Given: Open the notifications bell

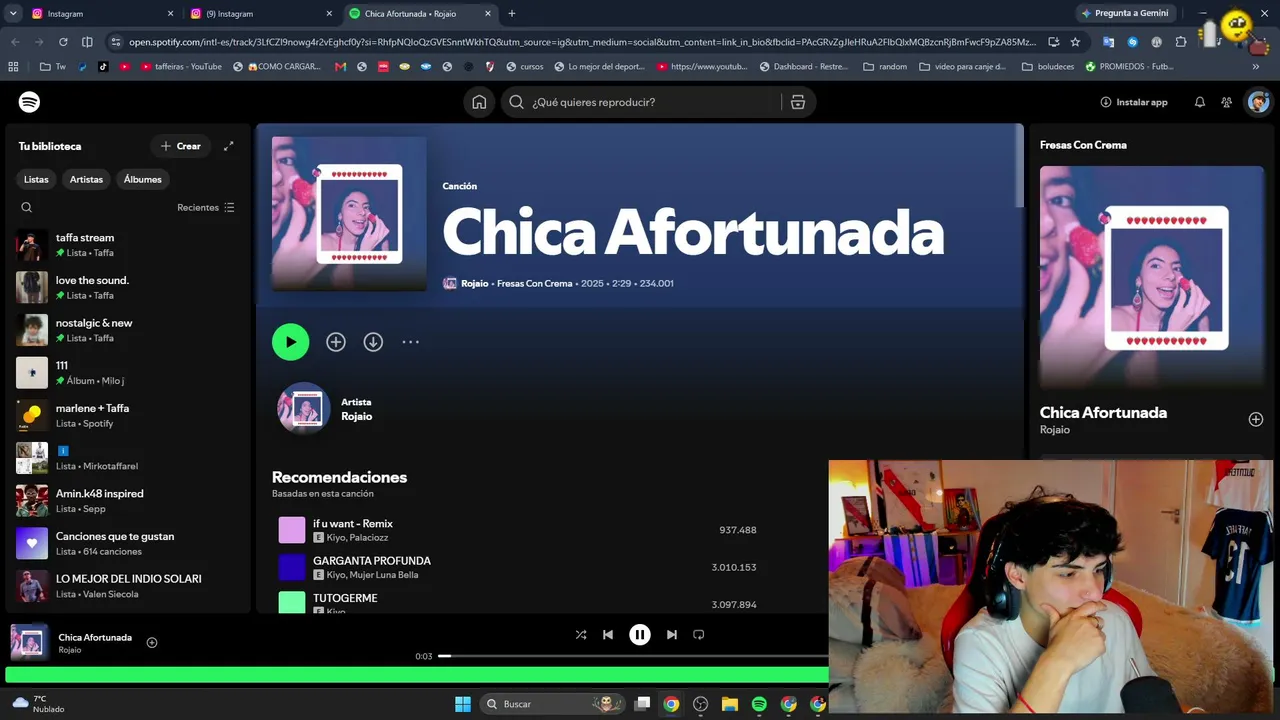Looking at the screenshot, I should click(x=1200, y=102).
